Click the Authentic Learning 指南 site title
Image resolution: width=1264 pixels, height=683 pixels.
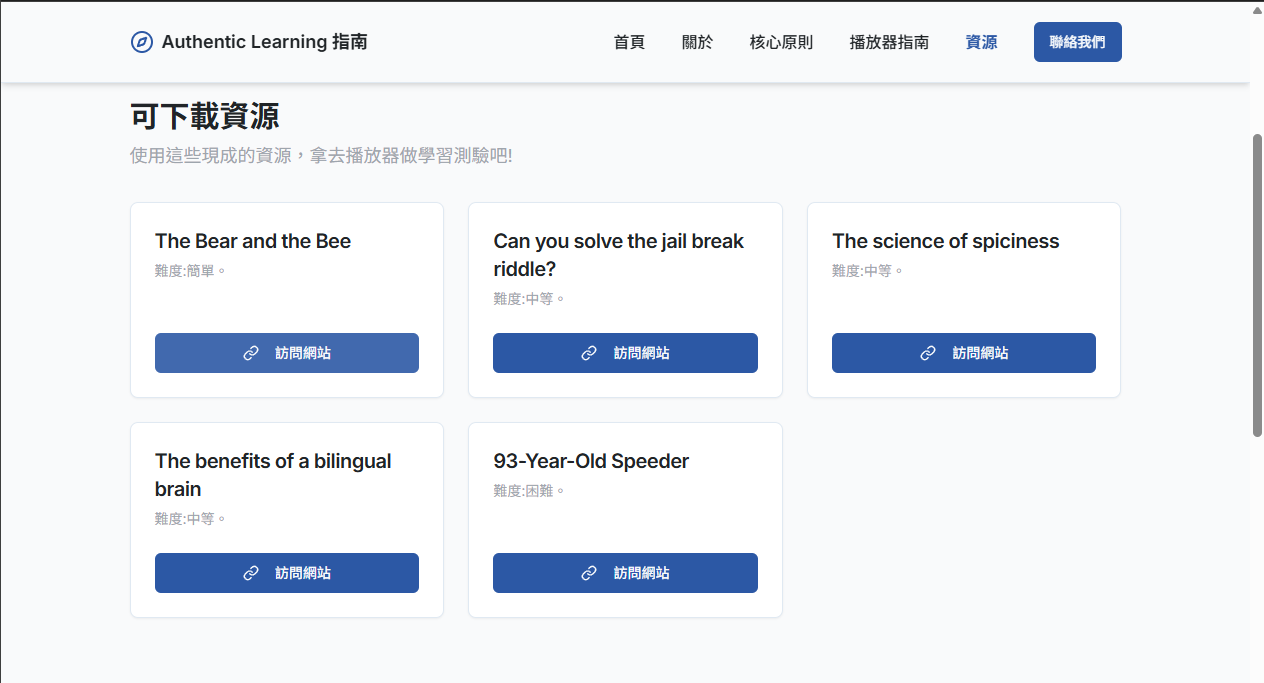264,42
